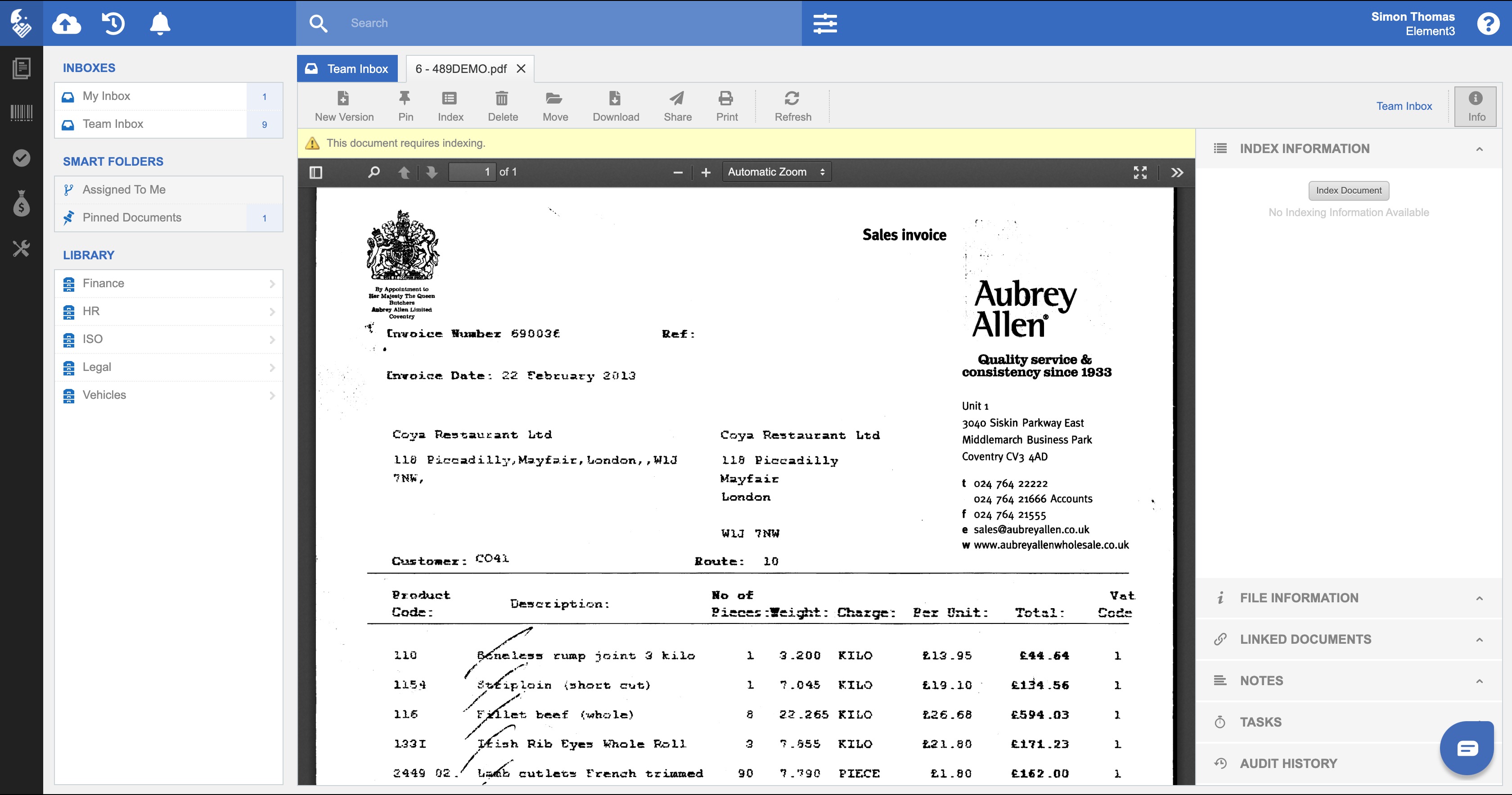This screenshot has width=1512, height=795.
Task: Open My Inbox
Action: coord(168,96)
